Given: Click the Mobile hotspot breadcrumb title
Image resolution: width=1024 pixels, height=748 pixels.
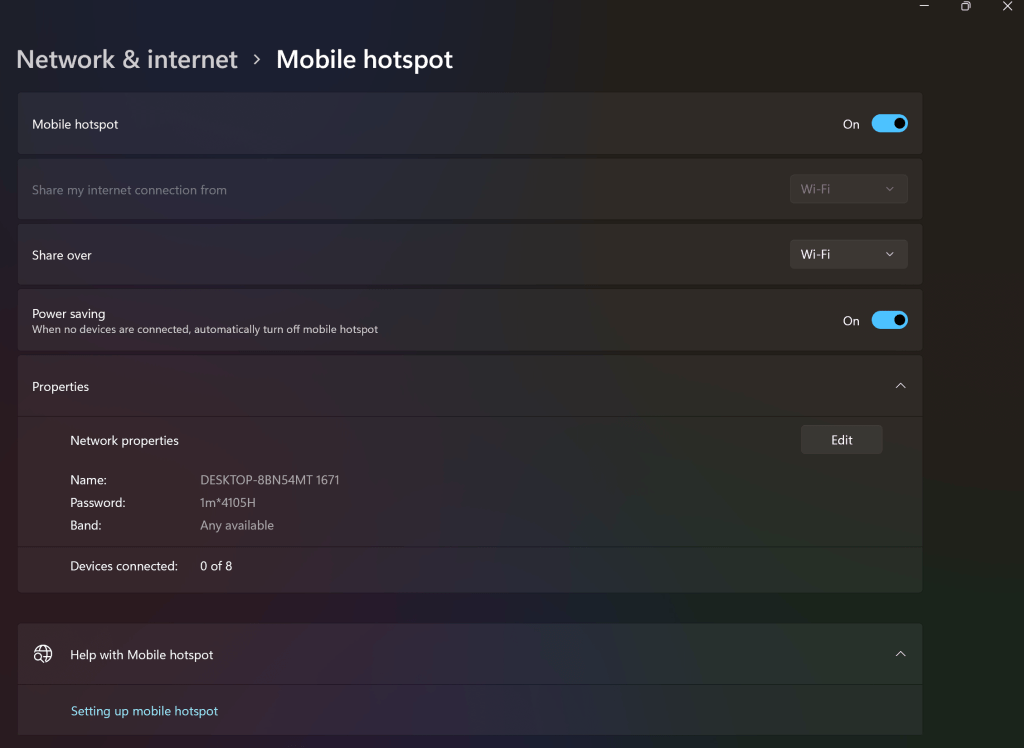Looking at the screenshot, I should click(x=364, y=59).
